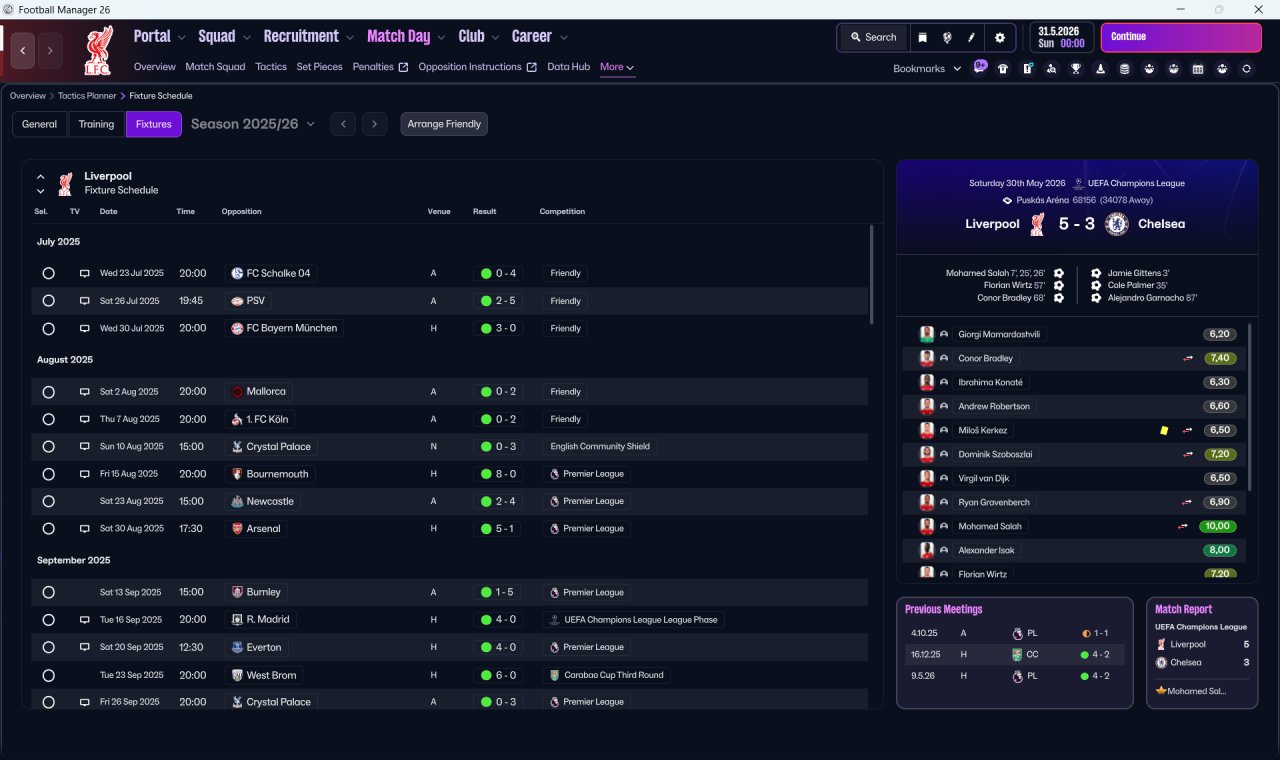The width and height of the screenshot is (1280, 760).
Task: Select the FC Bayern München fixture radio button
Action: (x=48, y=328)
